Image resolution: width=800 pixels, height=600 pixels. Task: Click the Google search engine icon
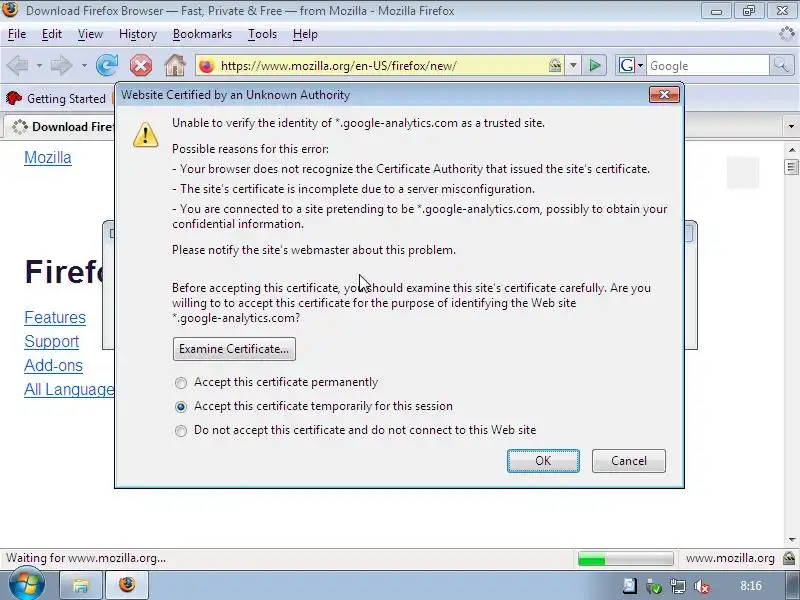coord(627,65)
